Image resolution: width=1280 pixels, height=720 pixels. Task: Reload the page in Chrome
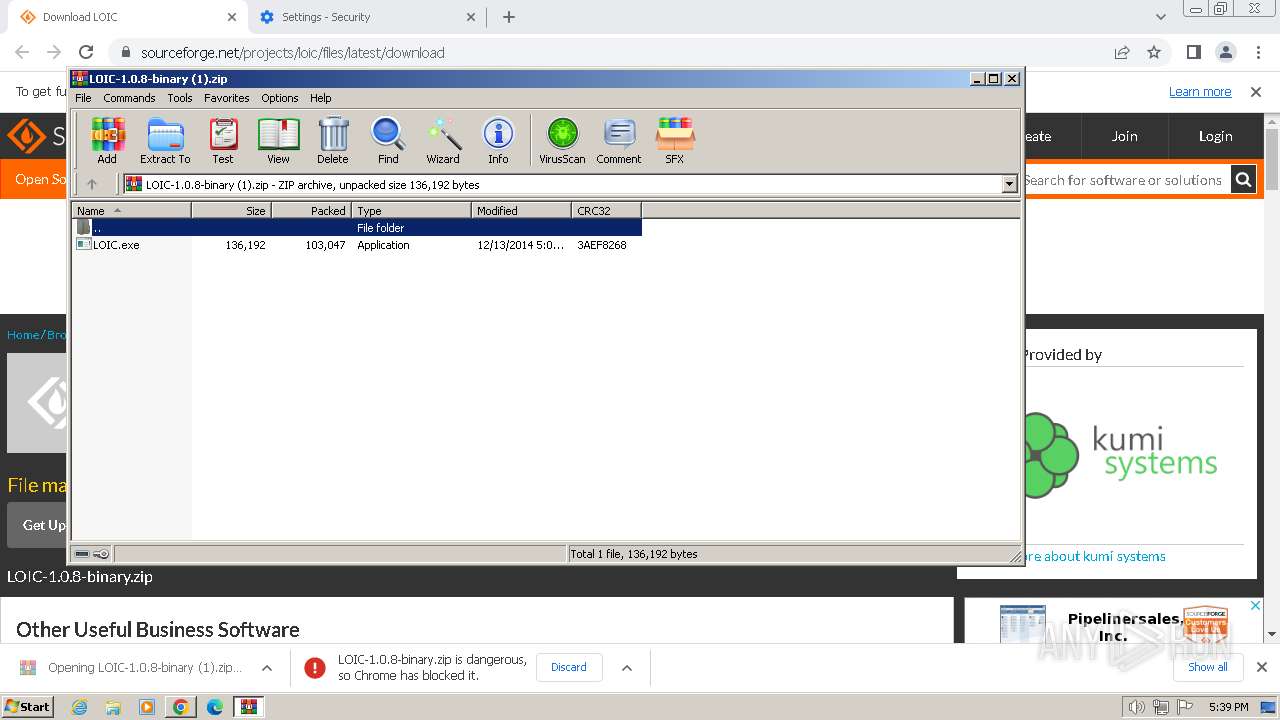[86, 52]
